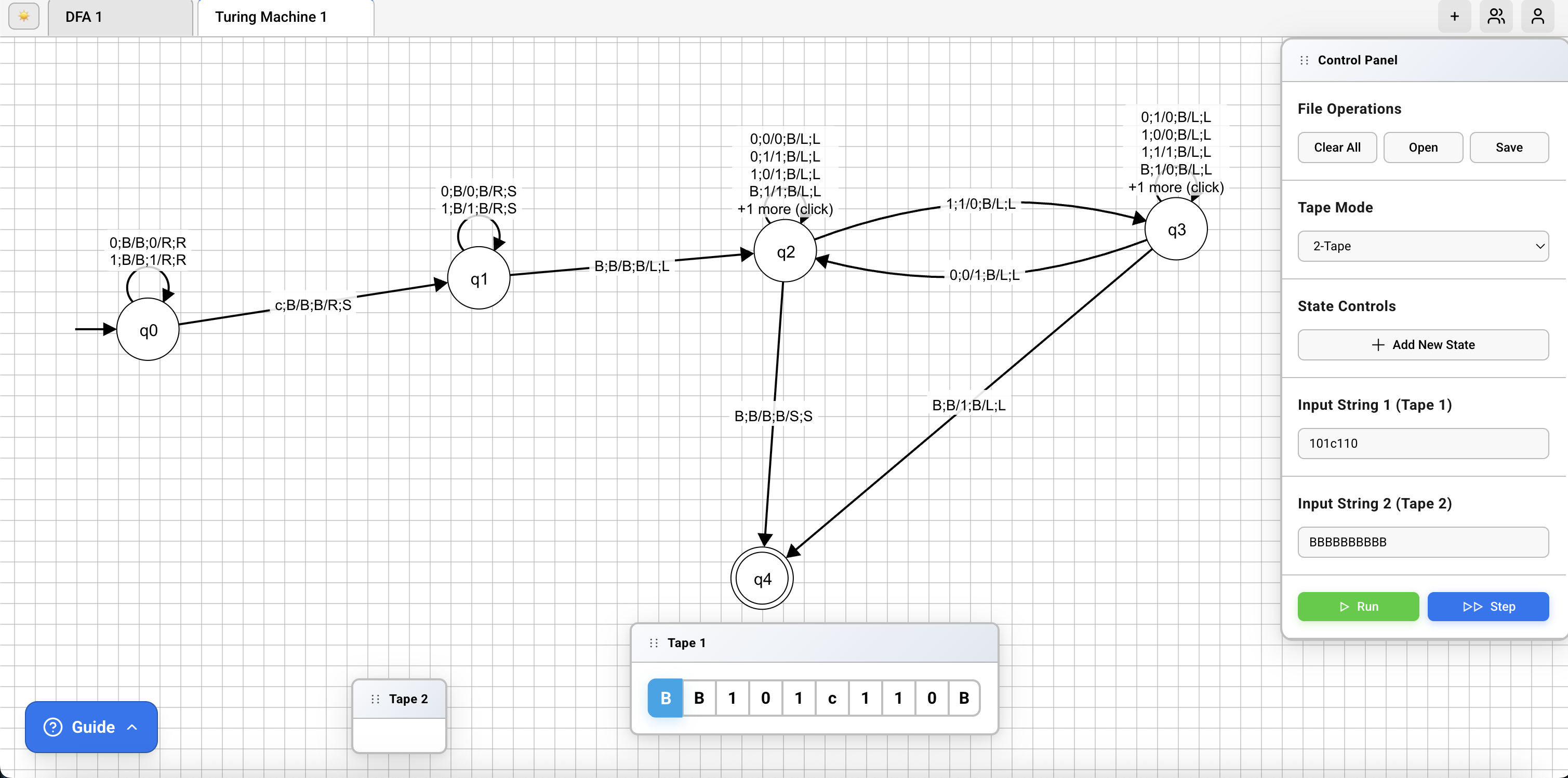The image size is (1568, 778).
Task: Click the Save button under File Operations
Action: (x=1508, y=147)
